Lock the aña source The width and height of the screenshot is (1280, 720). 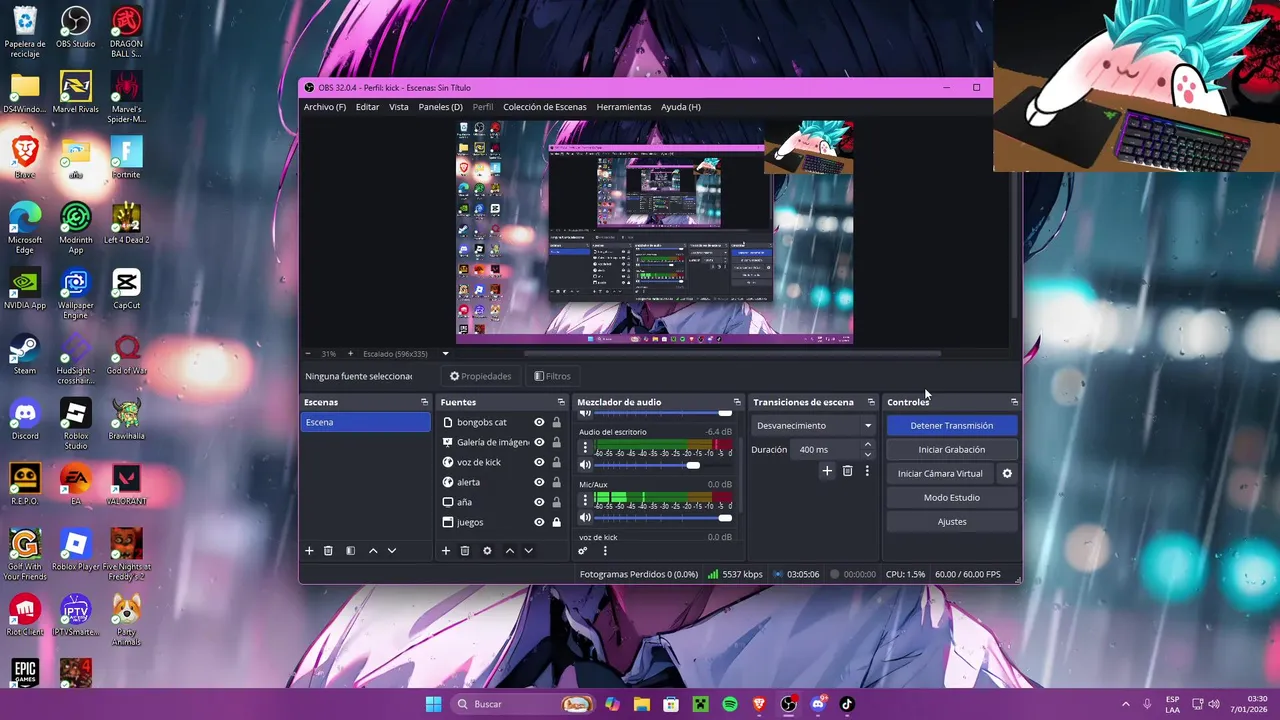click(557, 502)
